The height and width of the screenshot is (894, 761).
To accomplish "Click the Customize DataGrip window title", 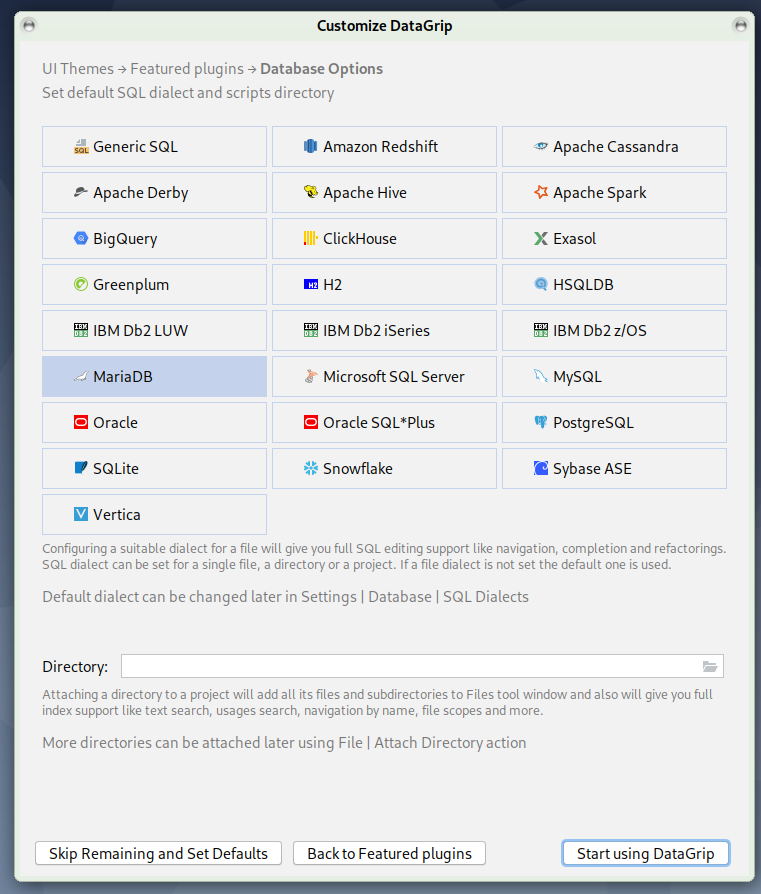I will [x=385, y=26].
